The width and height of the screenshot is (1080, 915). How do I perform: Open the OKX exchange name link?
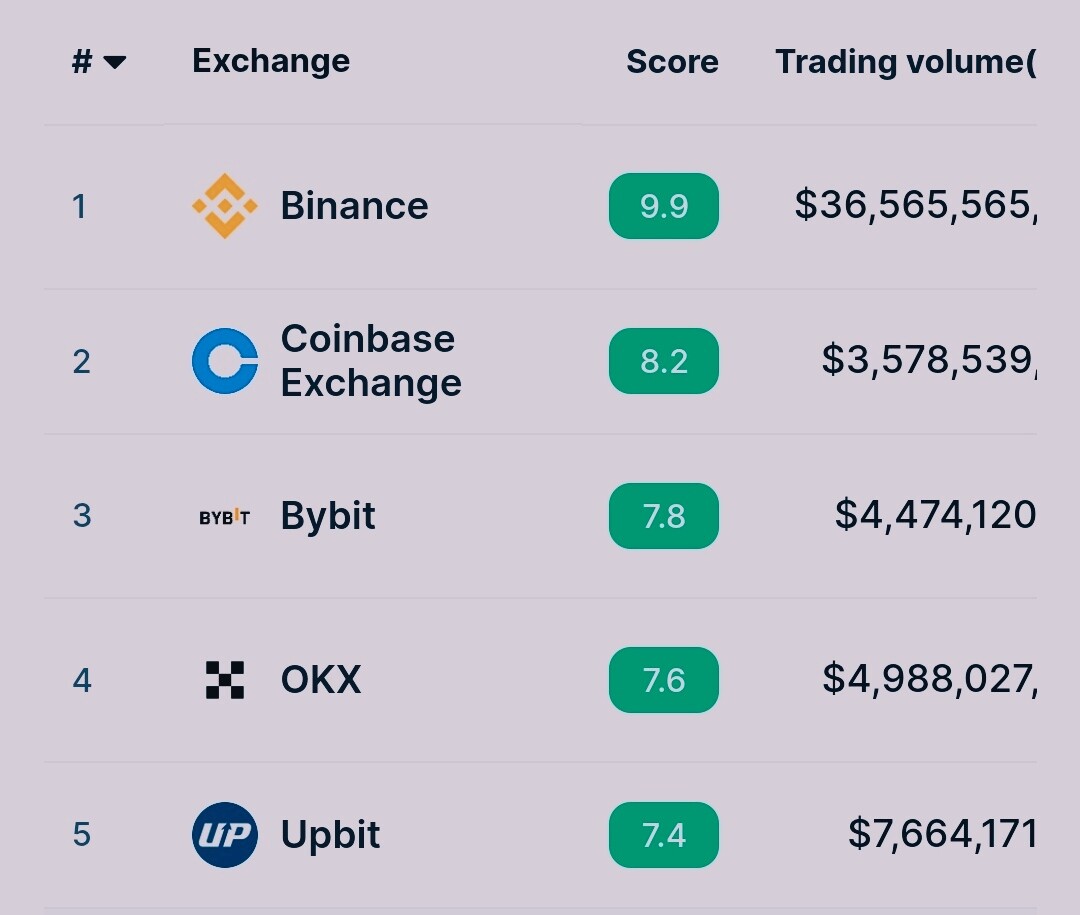tap(321, 679)
